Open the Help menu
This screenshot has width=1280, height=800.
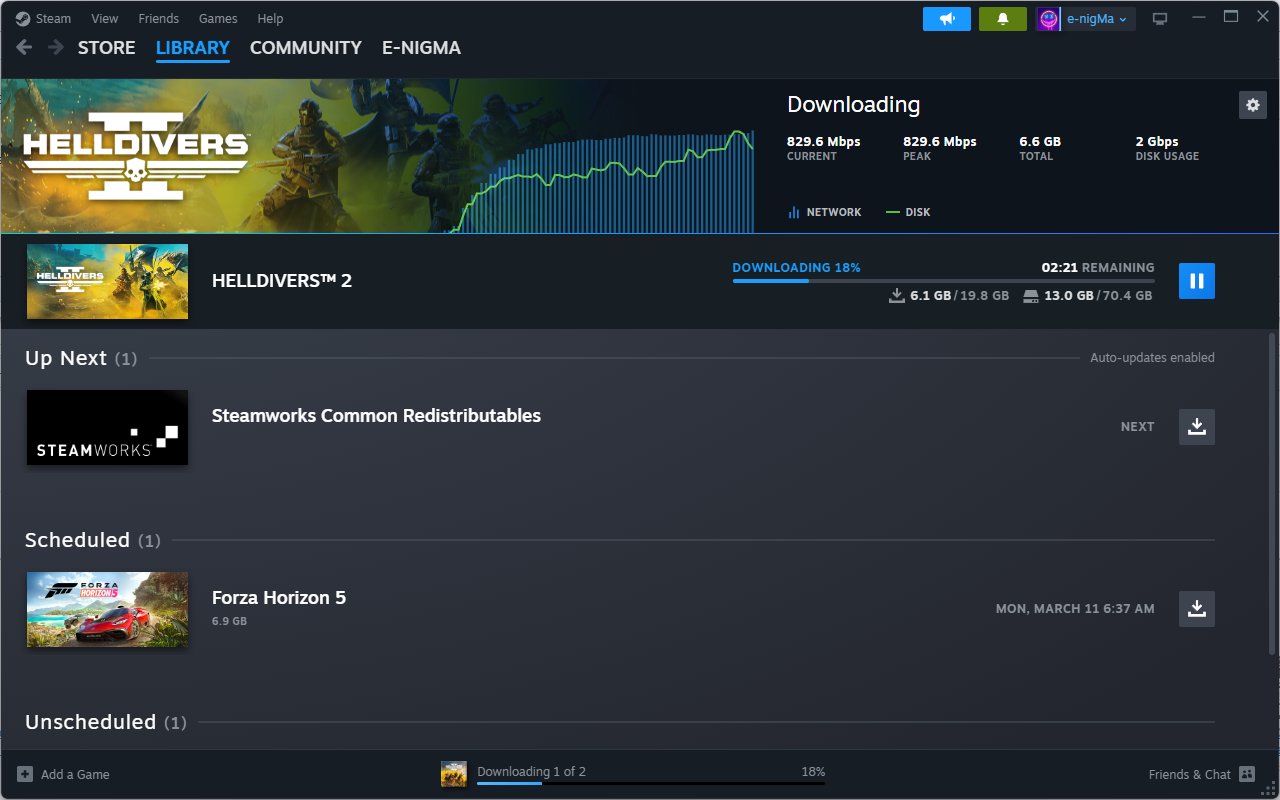[270, 18]
